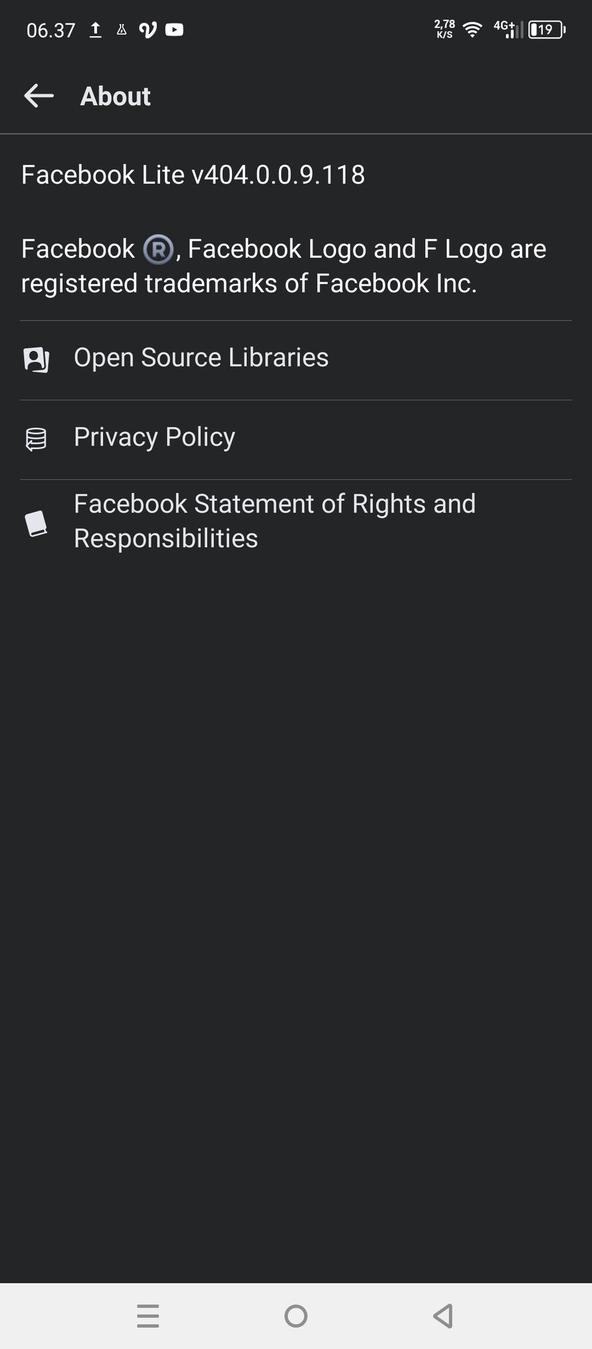Tap the Vimeo notification icon in status bar
592x1349 pixels.
tap(146, 29)
